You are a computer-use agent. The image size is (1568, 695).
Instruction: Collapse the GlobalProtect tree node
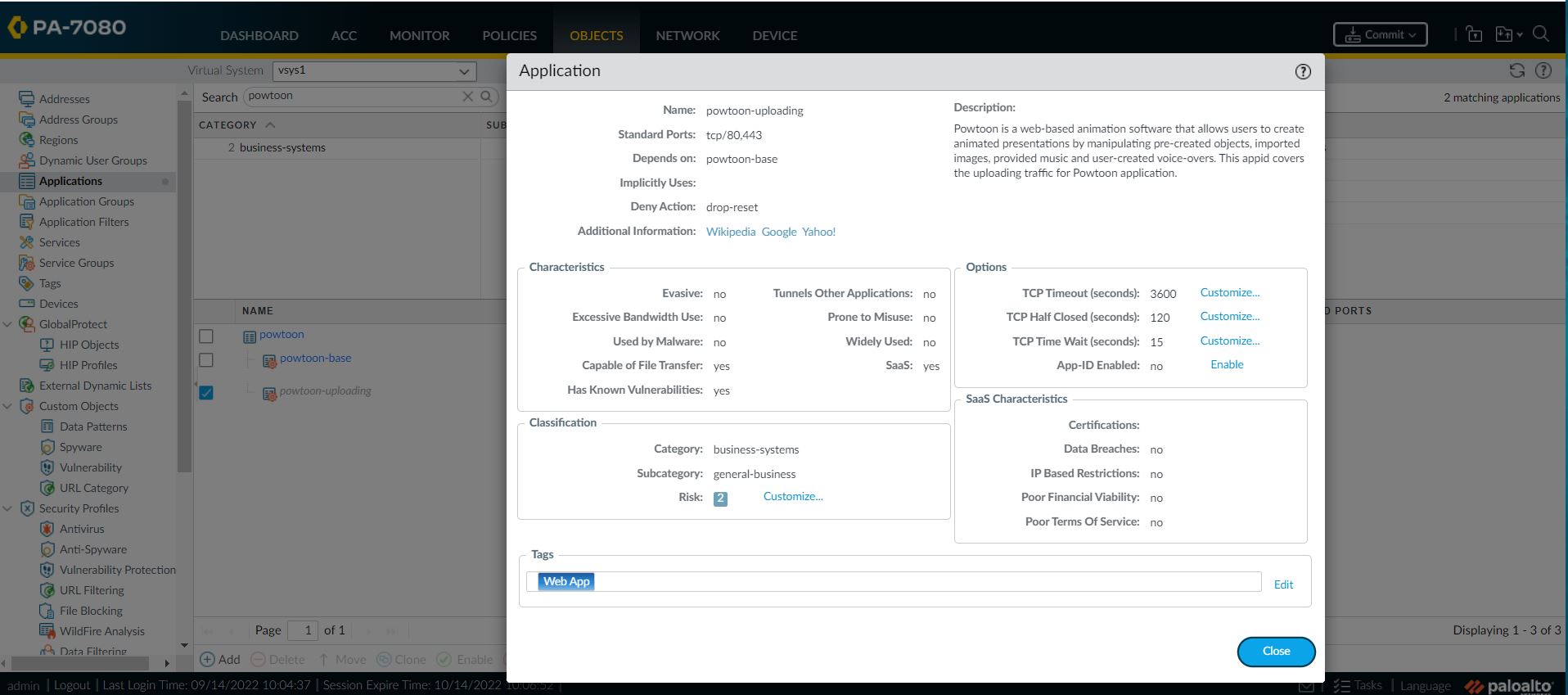tap(7, 324)
